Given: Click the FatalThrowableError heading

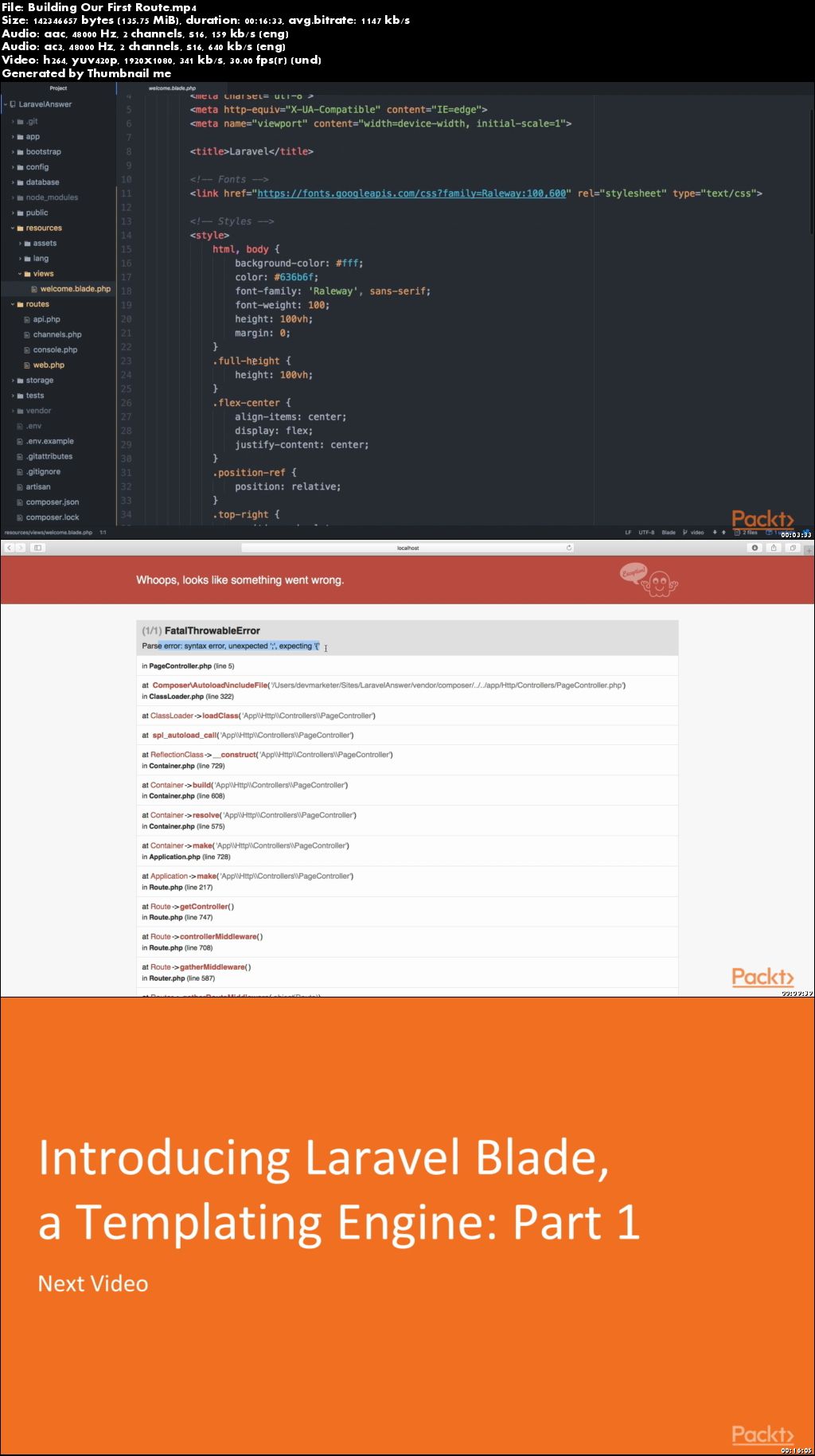Looking at the screenshot, I should tap(212, 630).
